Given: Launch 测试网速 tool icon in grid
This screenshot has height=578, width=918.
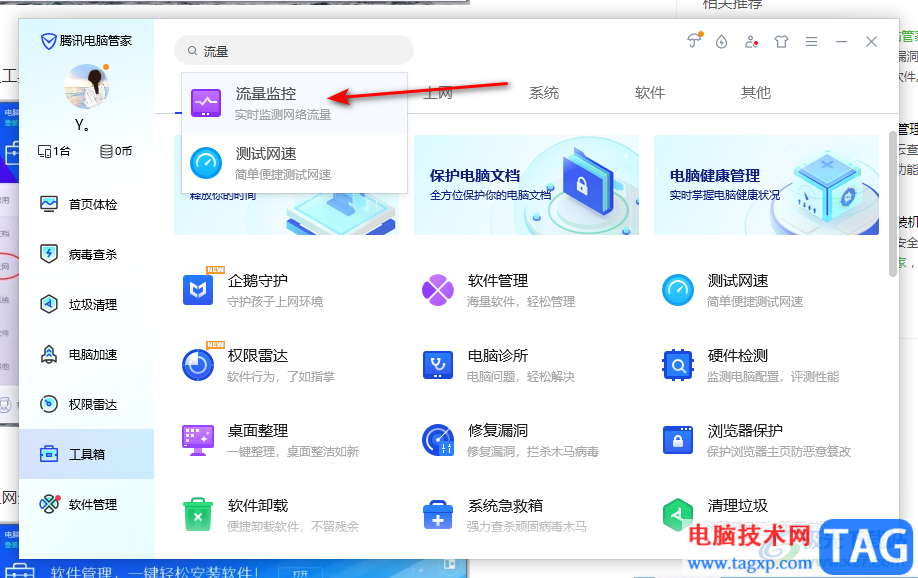Looking at the screenshot, I should [678, 290].
